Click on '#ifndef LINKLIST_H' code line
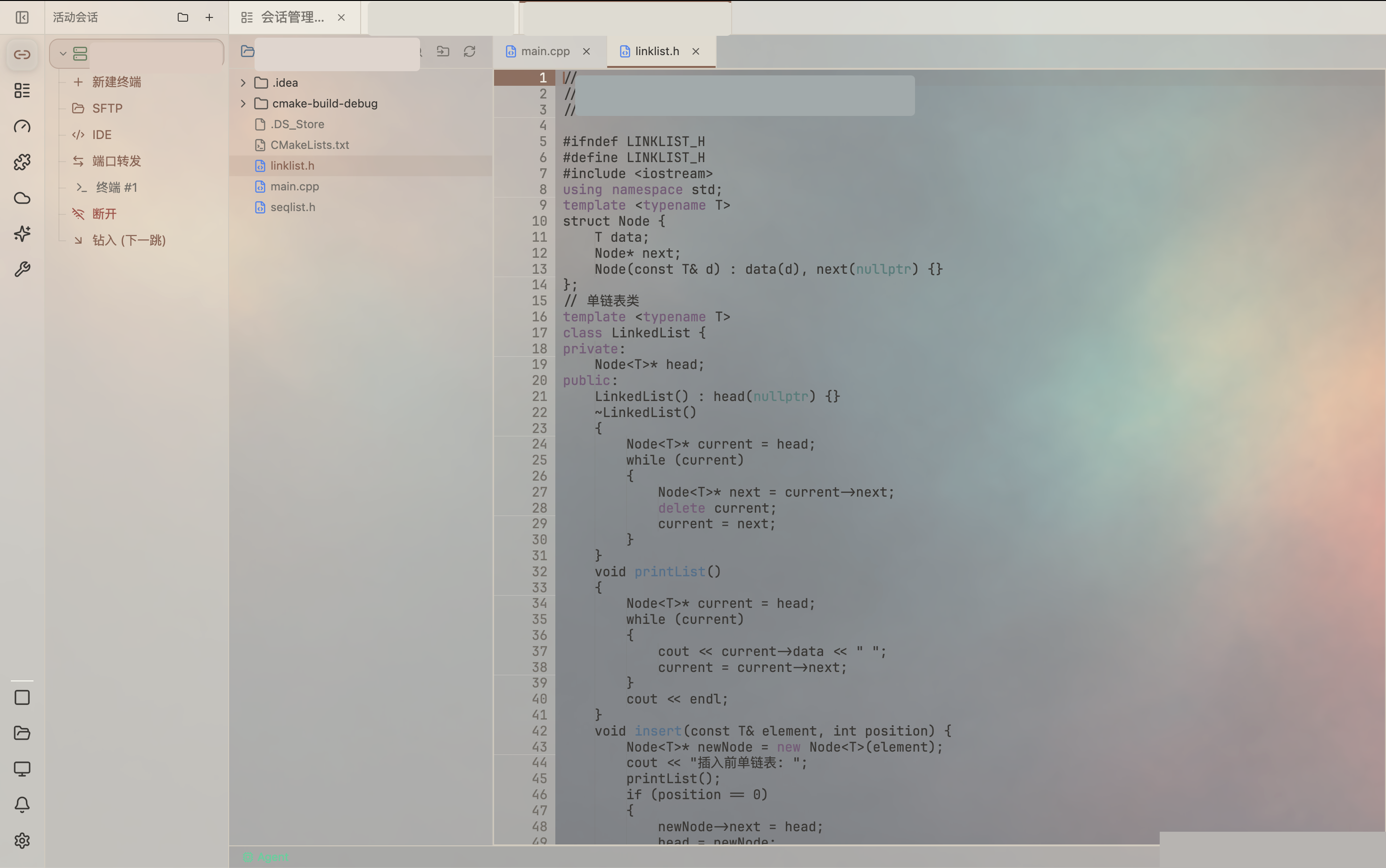 [x=634, y=141]
